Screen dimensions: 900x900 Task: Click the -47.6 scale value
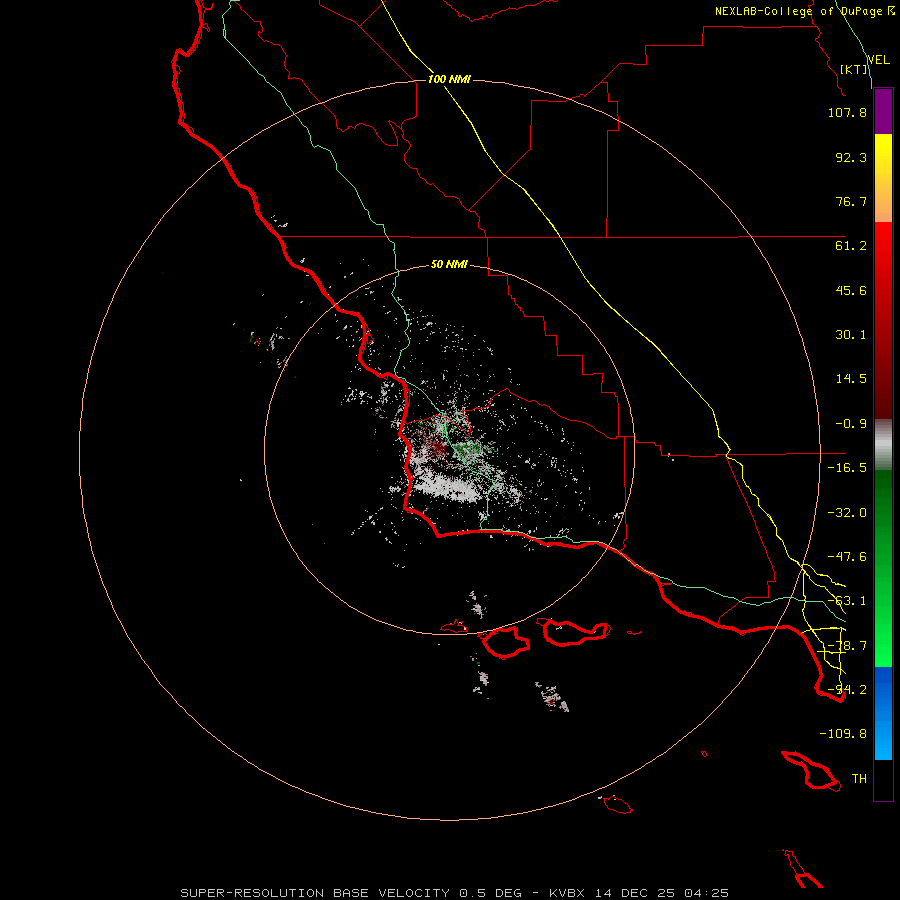(847, 557)
